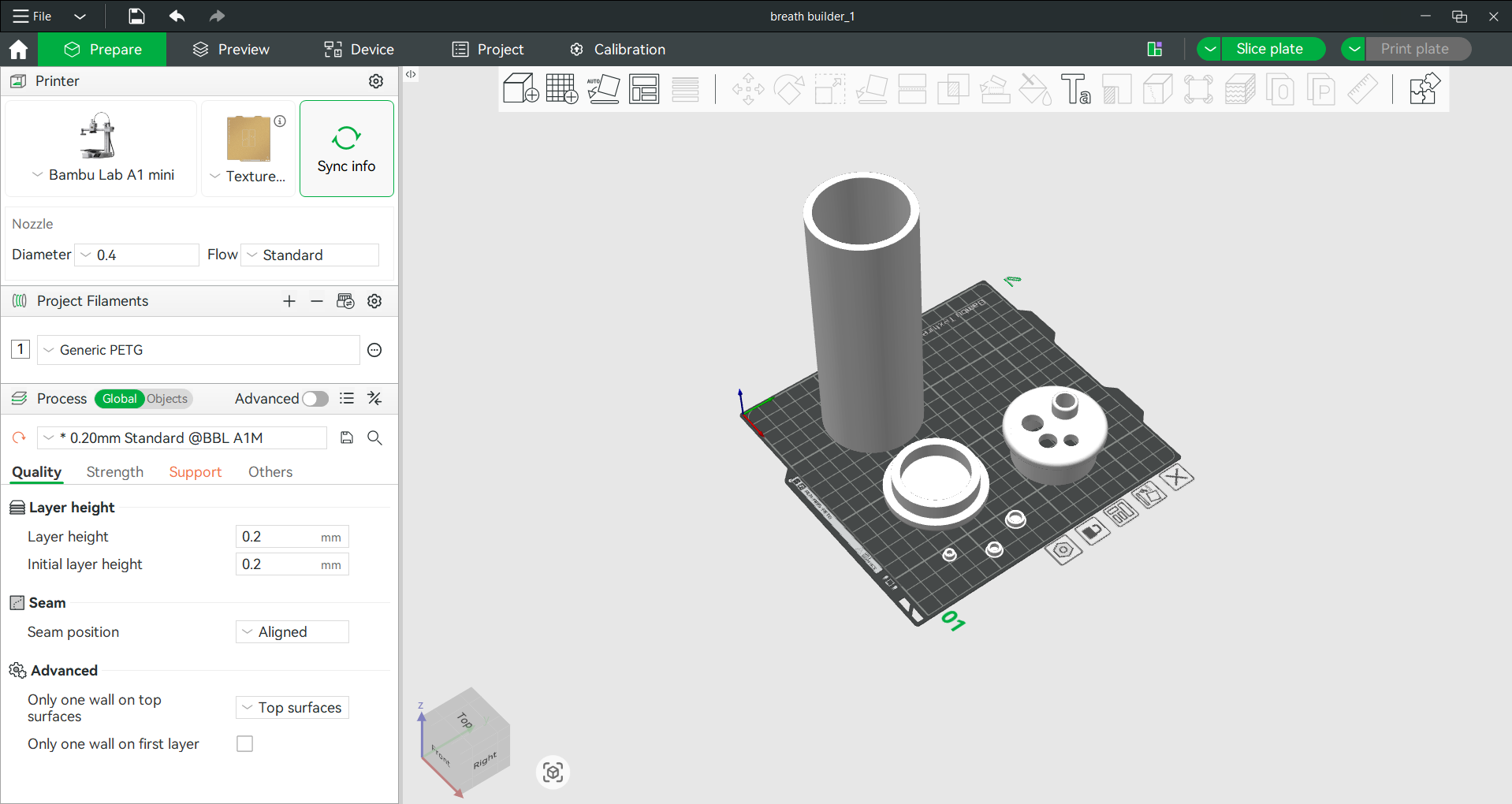1512x804 pixels.
Task: Open the paint bucket Color painting tool
Action: click(x=1035, y=89)
